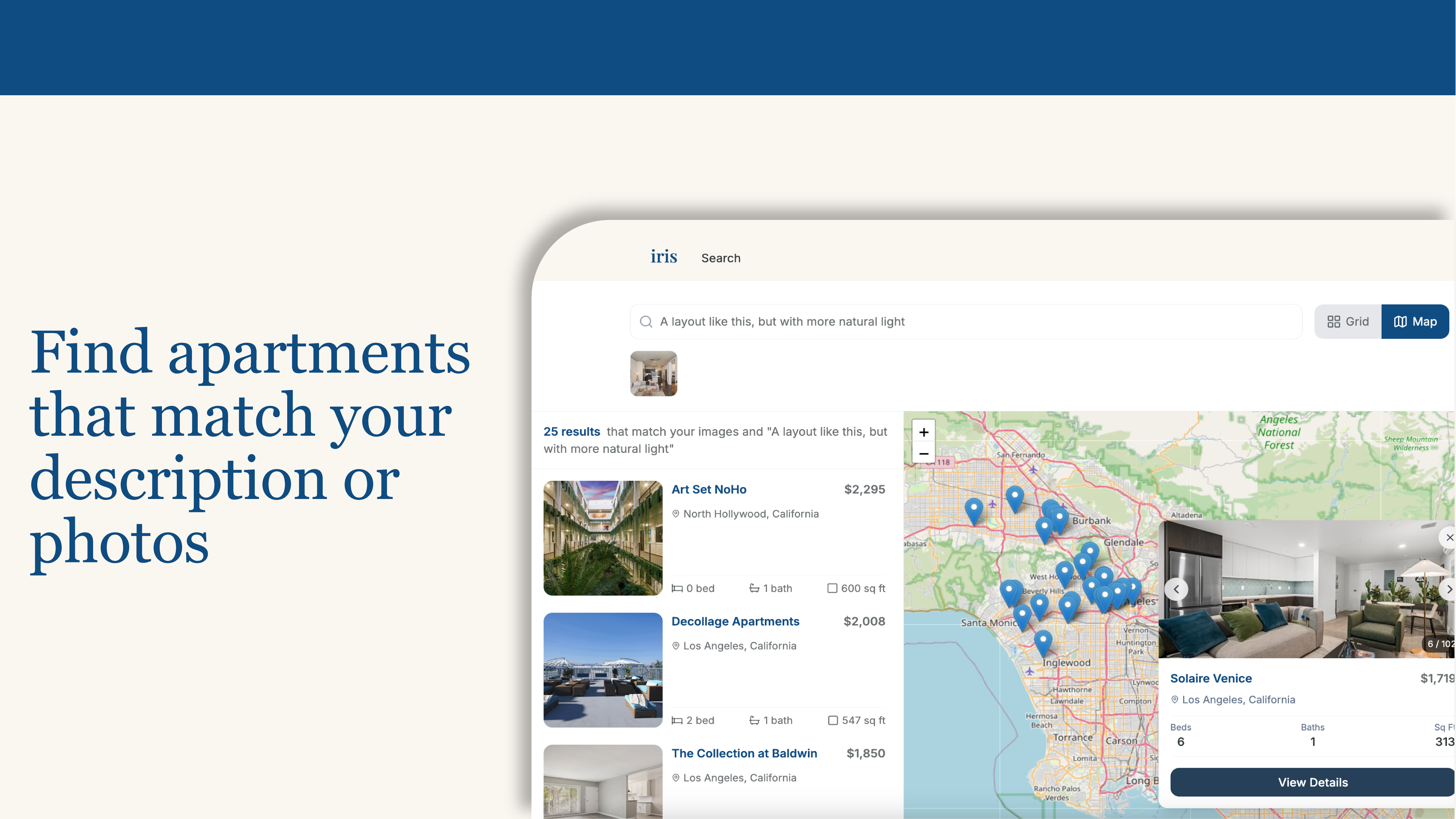This screenshot has height=819, width=1456.
Task: Click the iris logo
Action: point(664,257)
